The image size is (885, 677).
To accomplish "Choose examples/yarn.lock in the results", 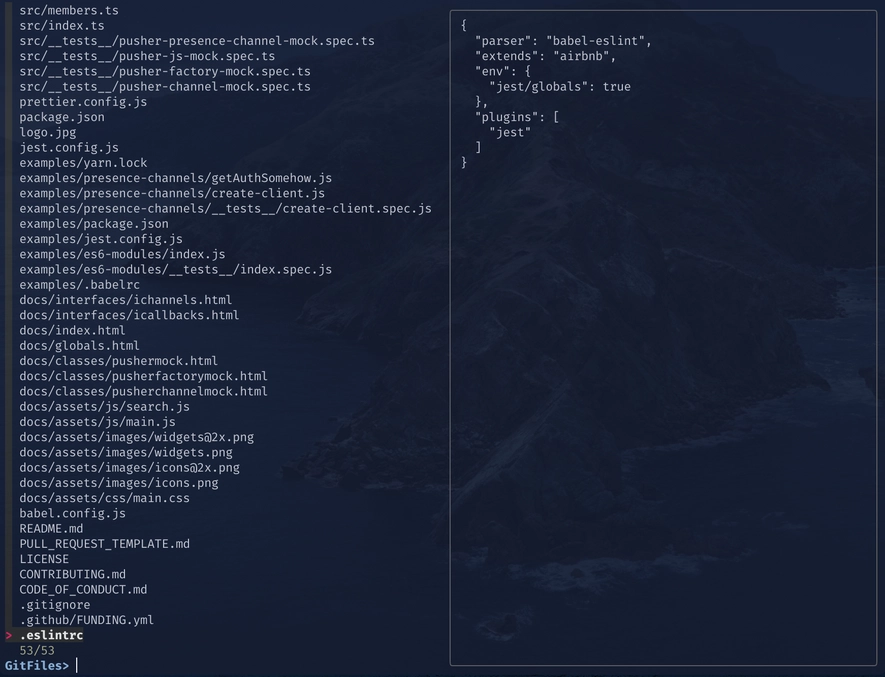I will coord(83,163).
